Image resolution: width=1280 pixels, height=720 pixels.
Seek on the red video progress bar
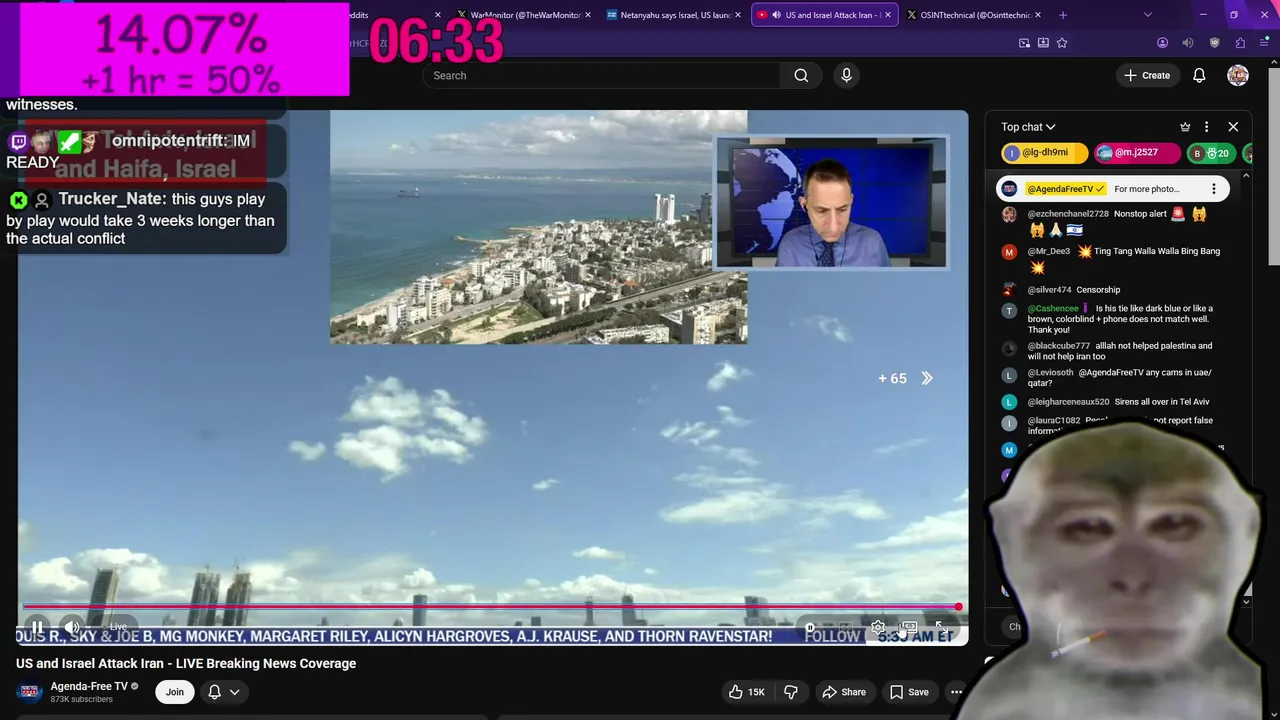click(x=491, y=607)
